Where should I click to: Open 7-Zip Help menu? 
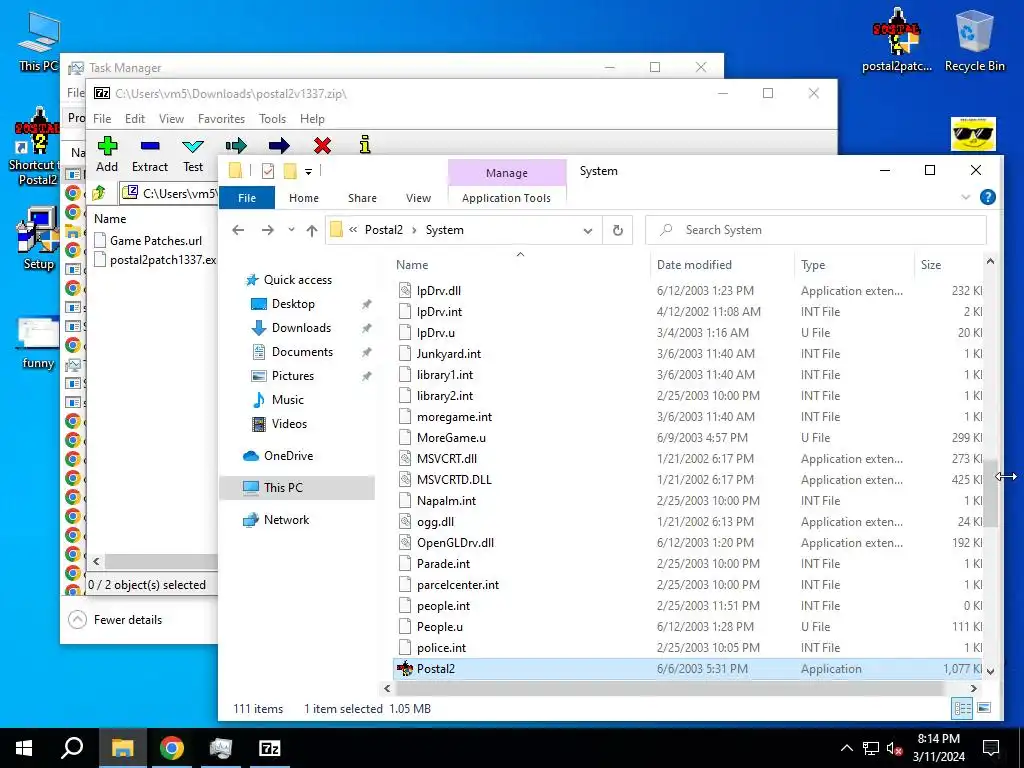click(x=312, y=119)
